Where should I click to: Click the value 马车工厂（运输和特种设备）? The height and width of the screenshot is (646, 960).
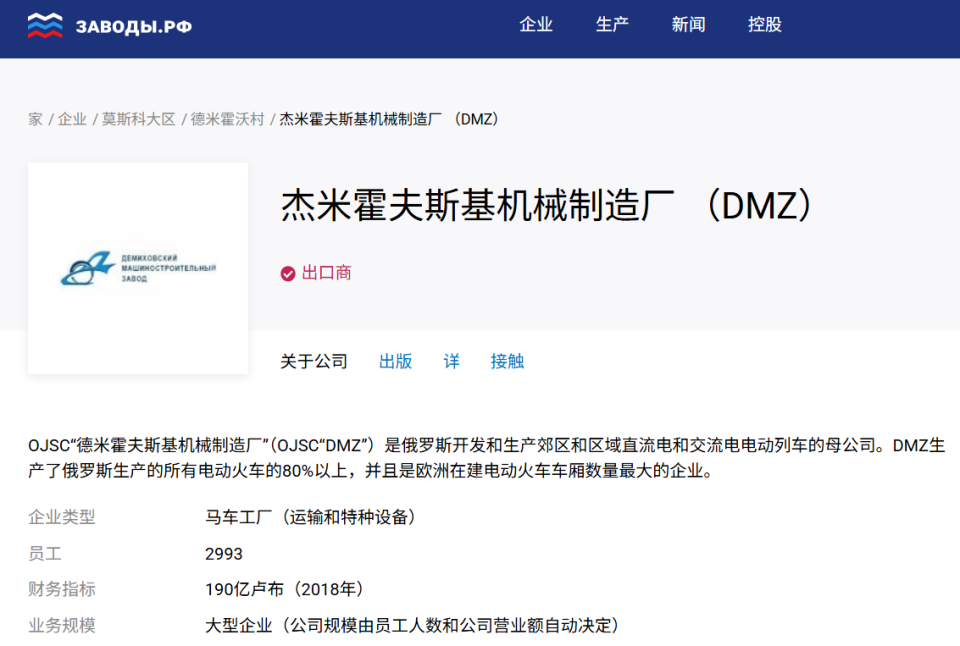click(311, 517)
